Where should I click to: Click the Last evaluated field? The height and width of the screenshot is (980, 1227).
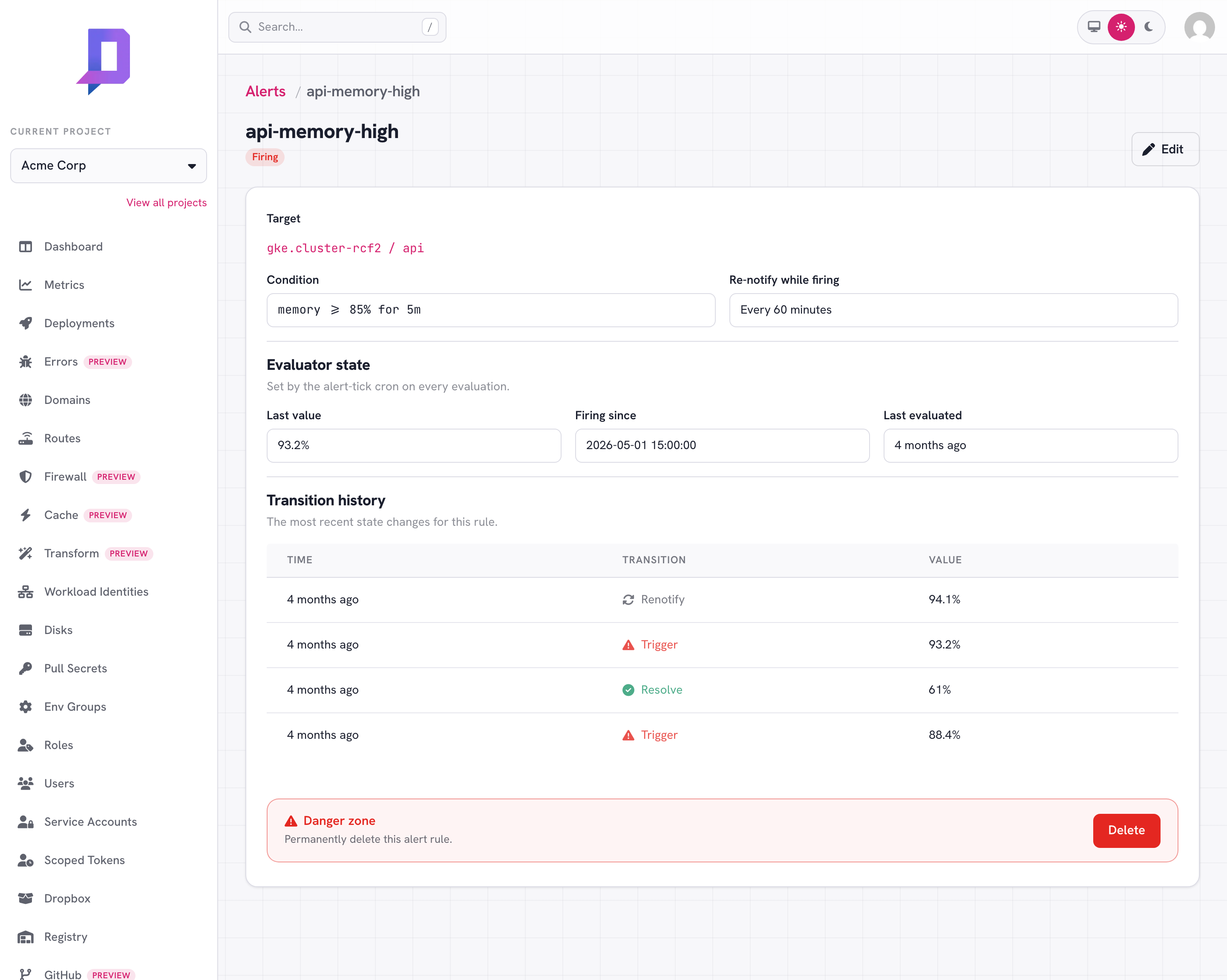click(1030, 446)
